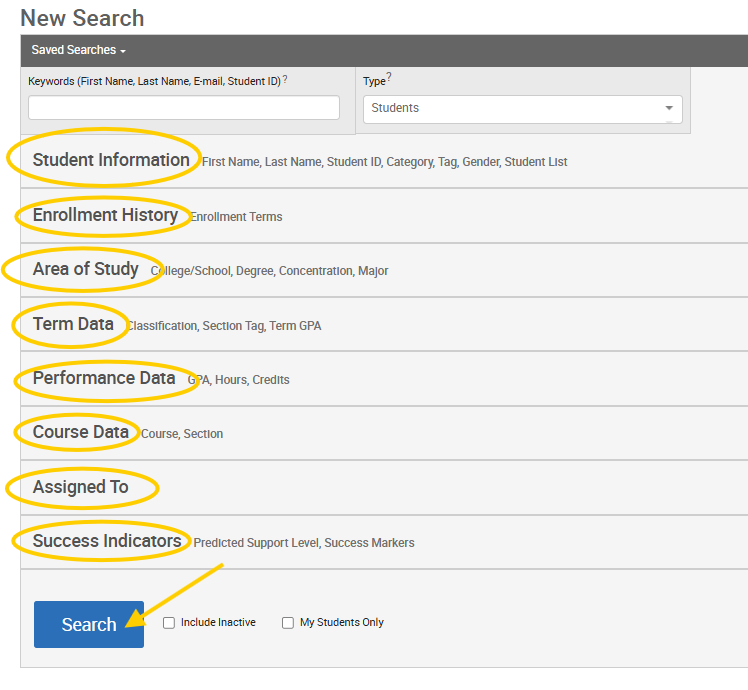This screenshot has width=748, height=690.
Task: Click the blue Search button
Action: tap(89, 624)
